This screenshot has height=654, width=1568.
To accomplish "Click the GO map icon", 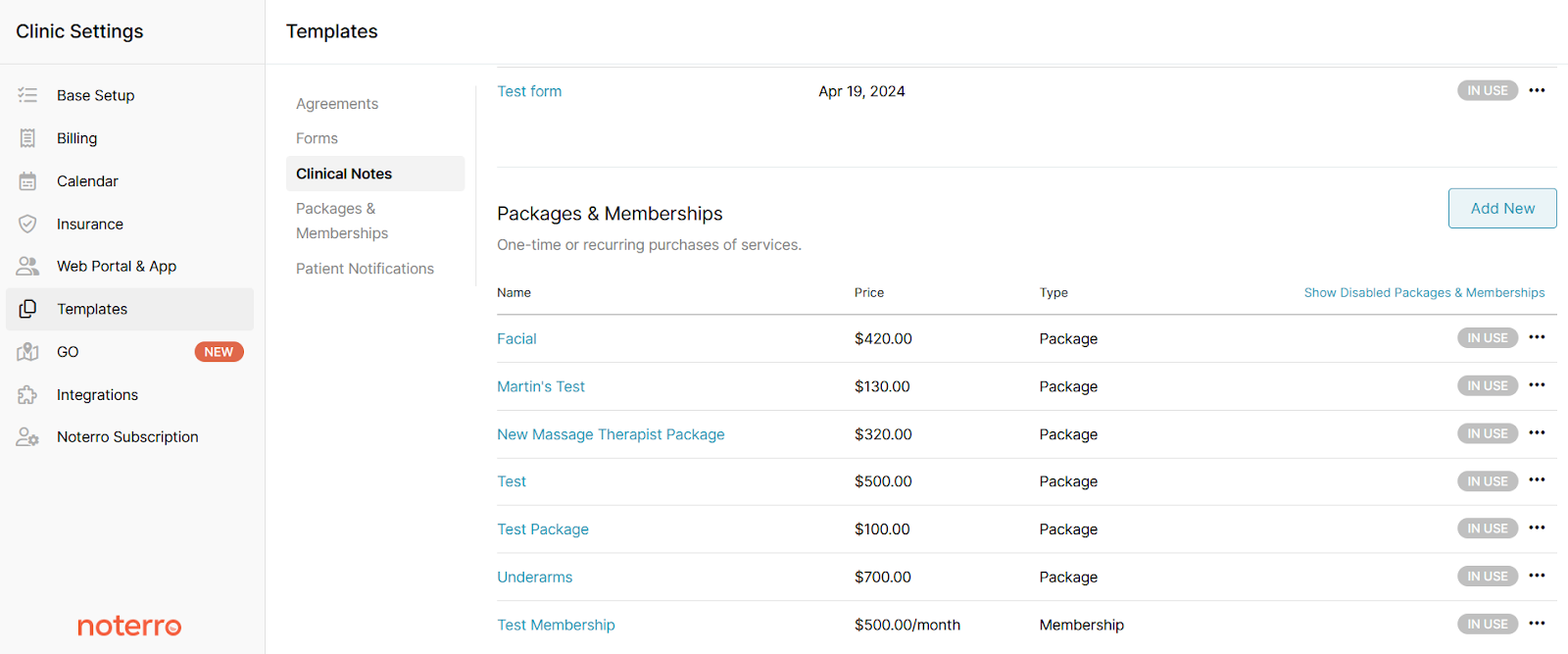I will click(x=27, y=352).
